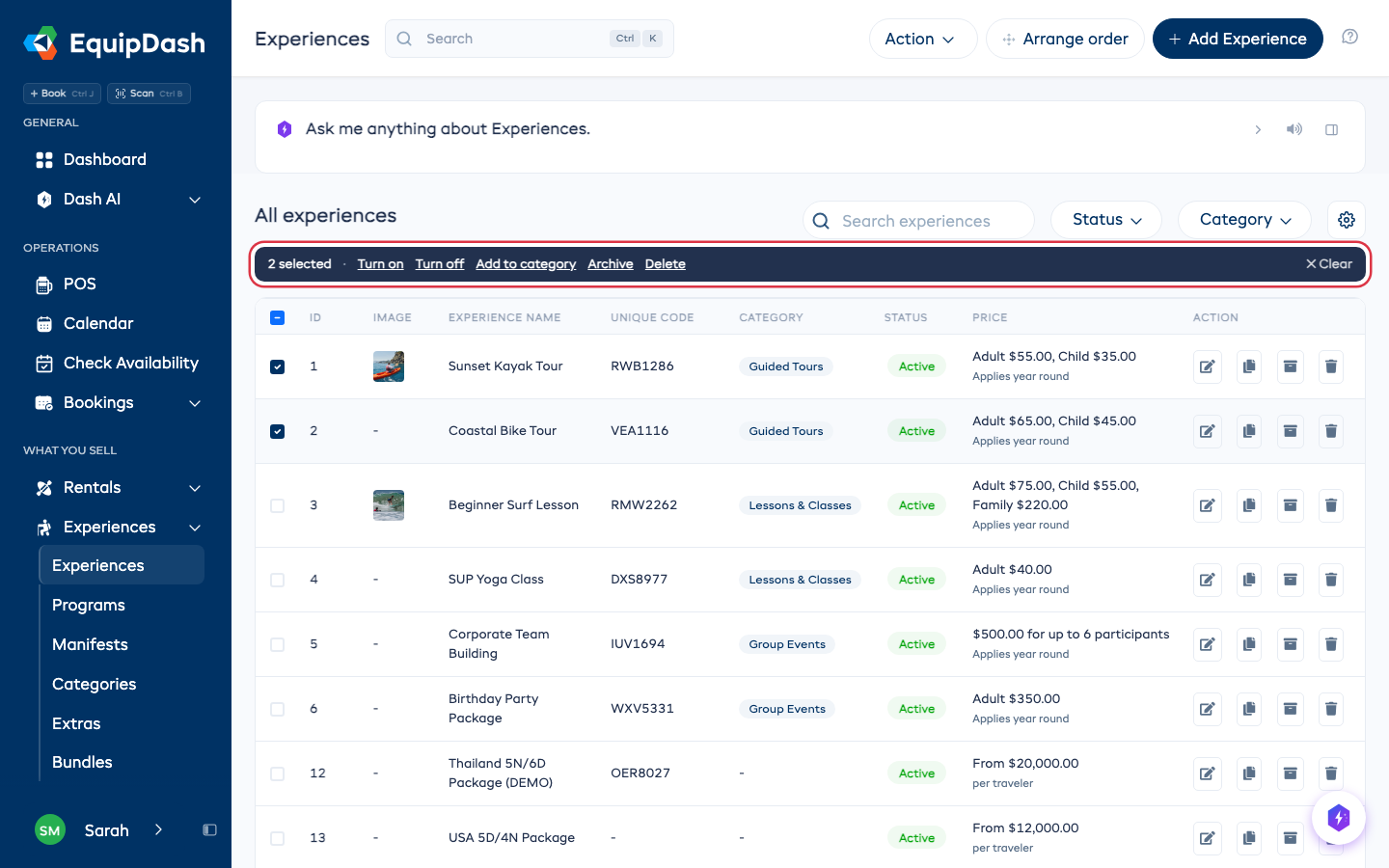Toggle the select-all header checkbox
Image resolution: width=1389 pixels, height=868 pixels.
[278, 317]
